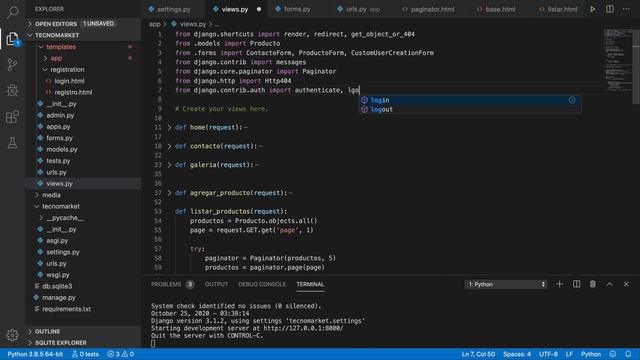
Task: Unfold the galeria function on line 33
Action: tap(169, 165)
